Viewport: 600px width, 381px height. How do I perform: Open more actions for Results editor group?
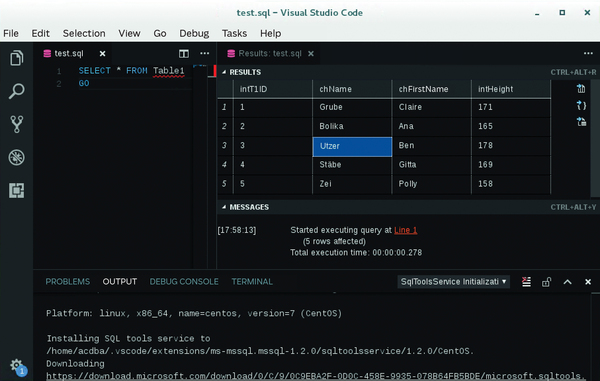point(588,54)
